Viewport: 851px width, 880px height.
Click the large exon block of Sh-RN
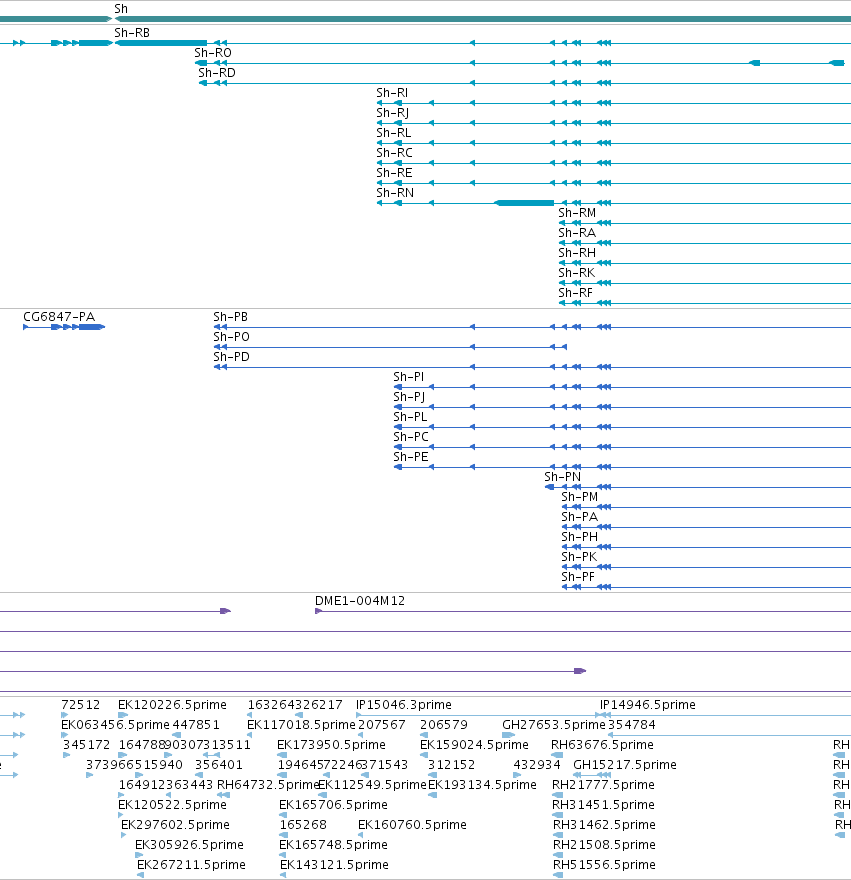click(x=524, y=203)
